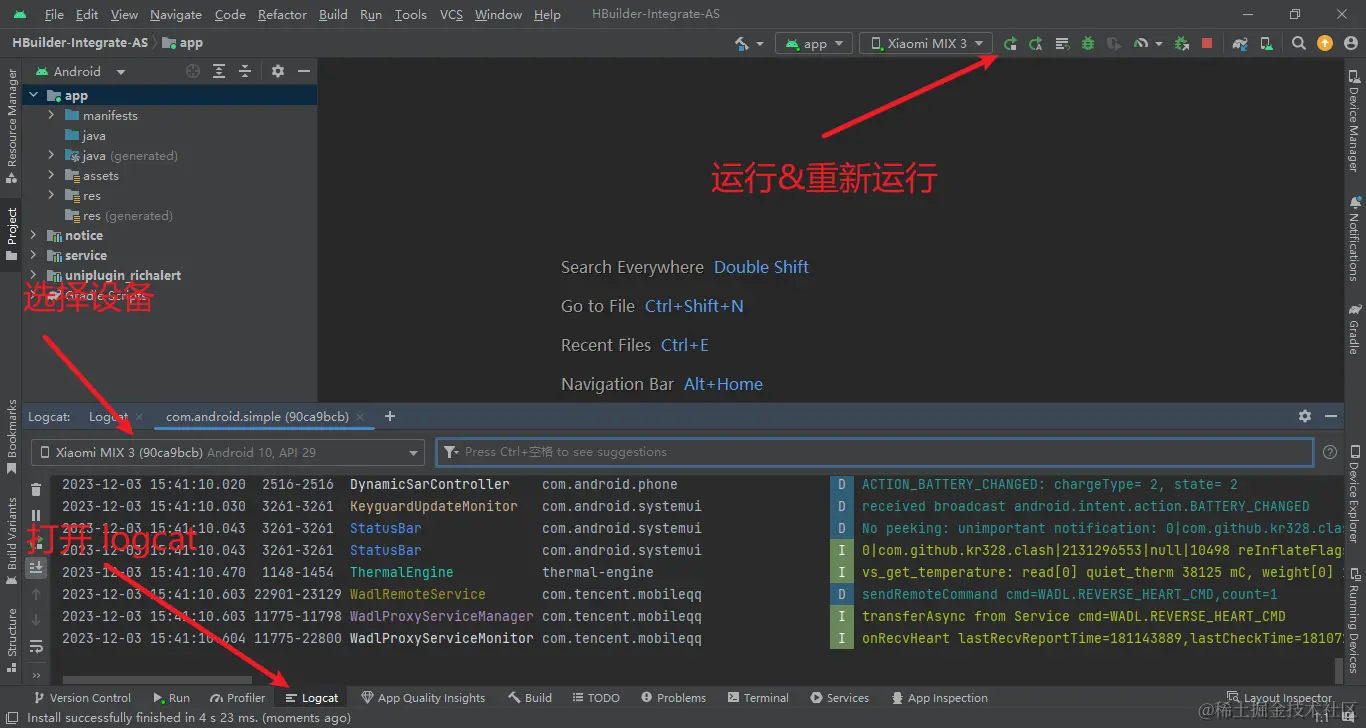This screenshot has height=728, width=1366.
Task: Open the Terminal tool window tab
Action: coord(759,698)
